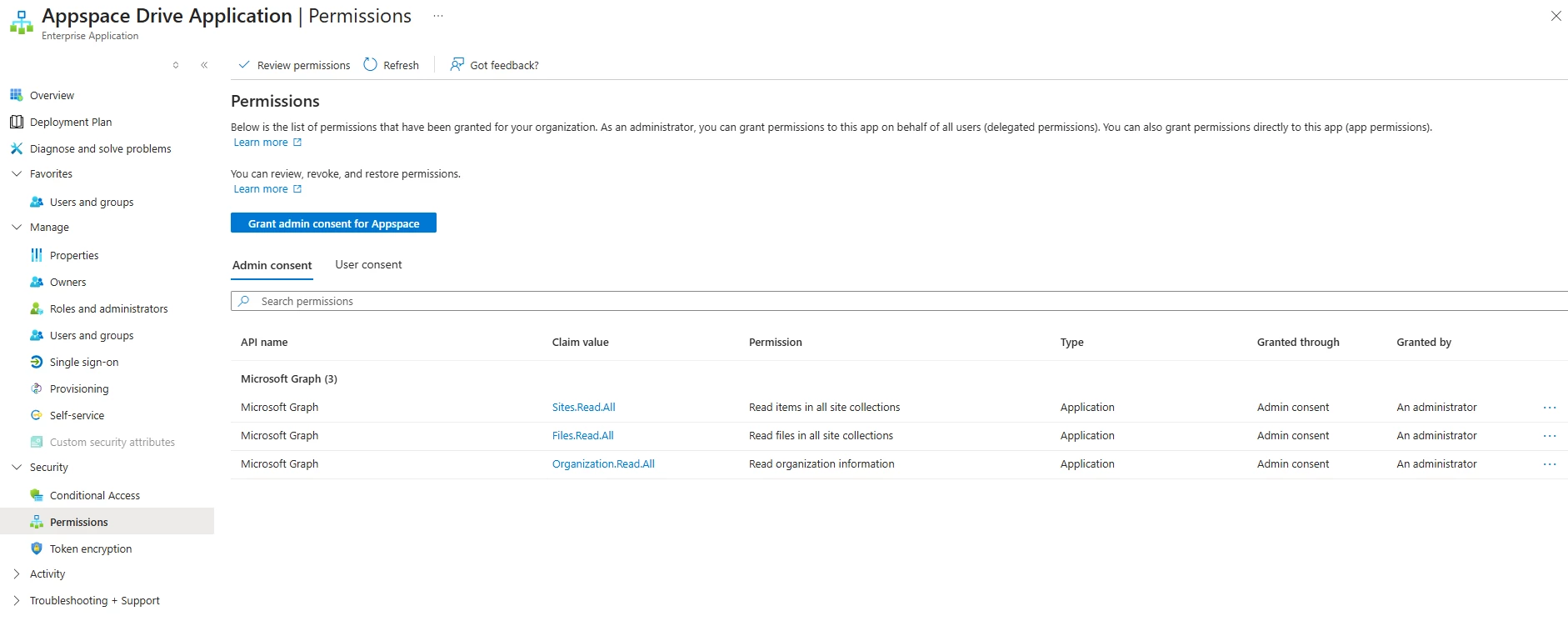Click the Got feedback person icon
Viewport: 1568px width, 621px height.
(457, 64)
